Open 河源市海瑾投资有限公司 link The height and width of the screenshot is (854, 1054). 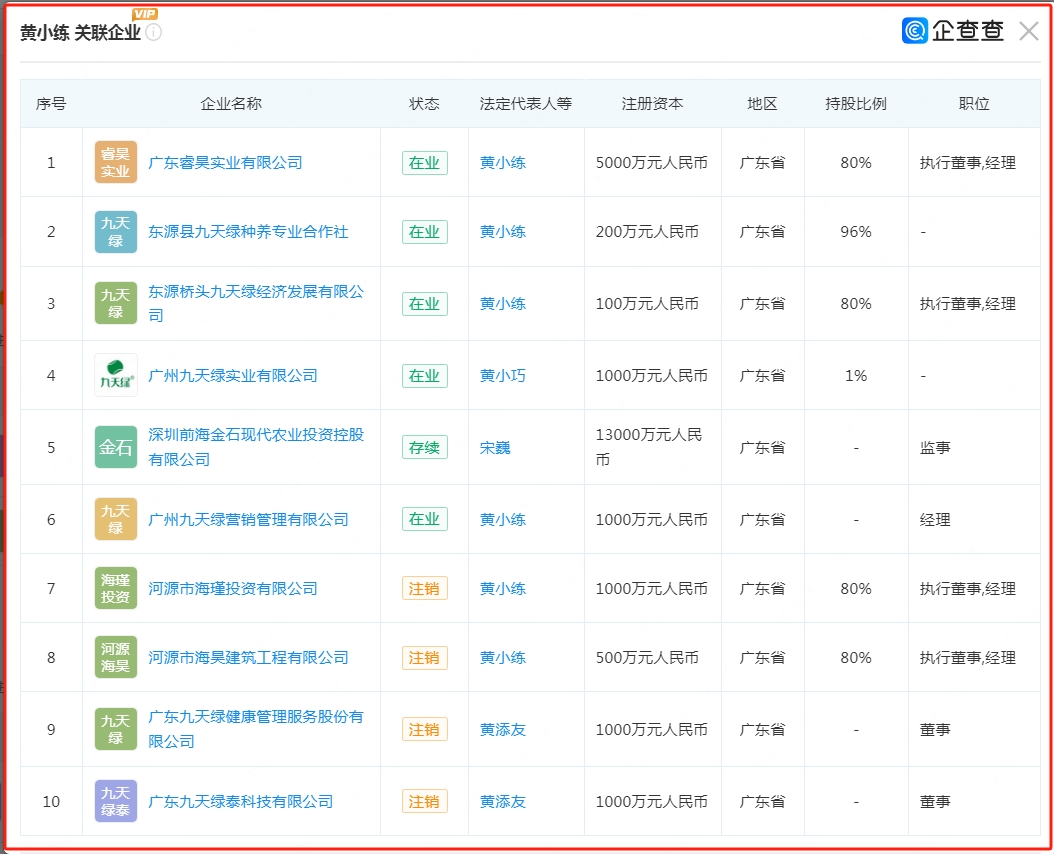(x=233, y=589)
